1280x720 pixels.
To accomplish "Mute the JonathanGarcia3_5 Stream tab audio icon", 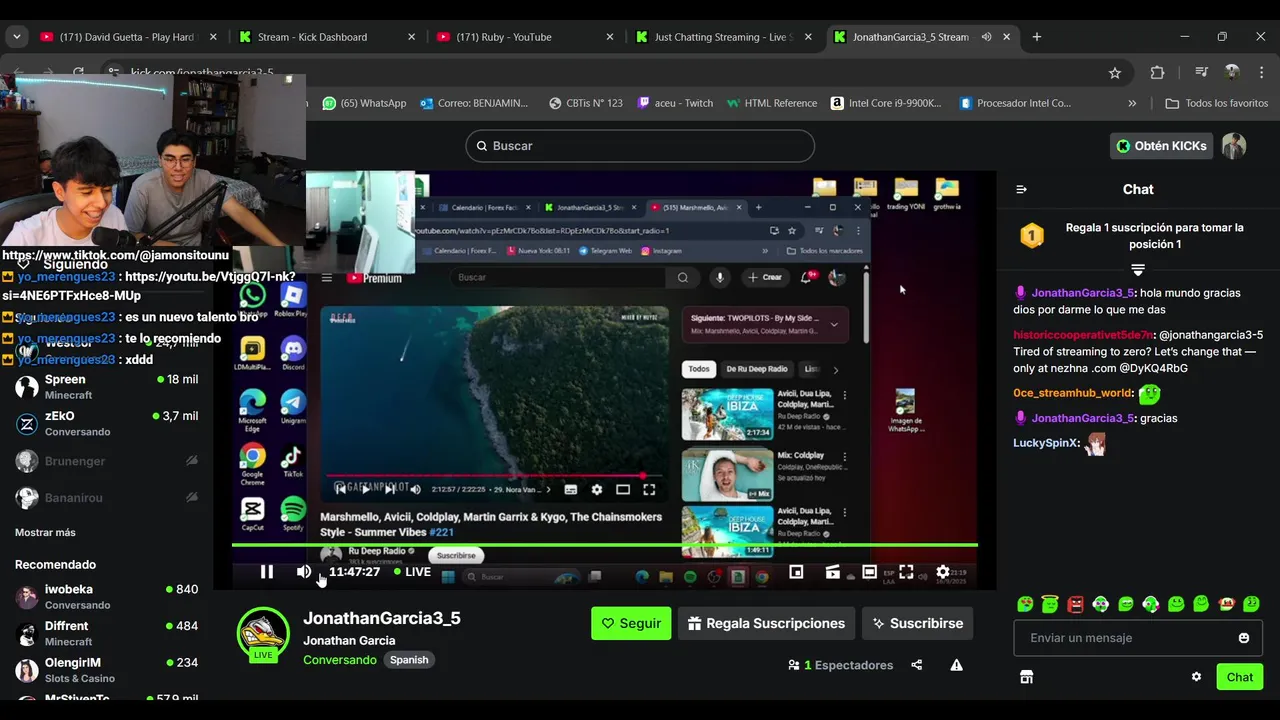I will pyautogui.click(x=986, y=37).
